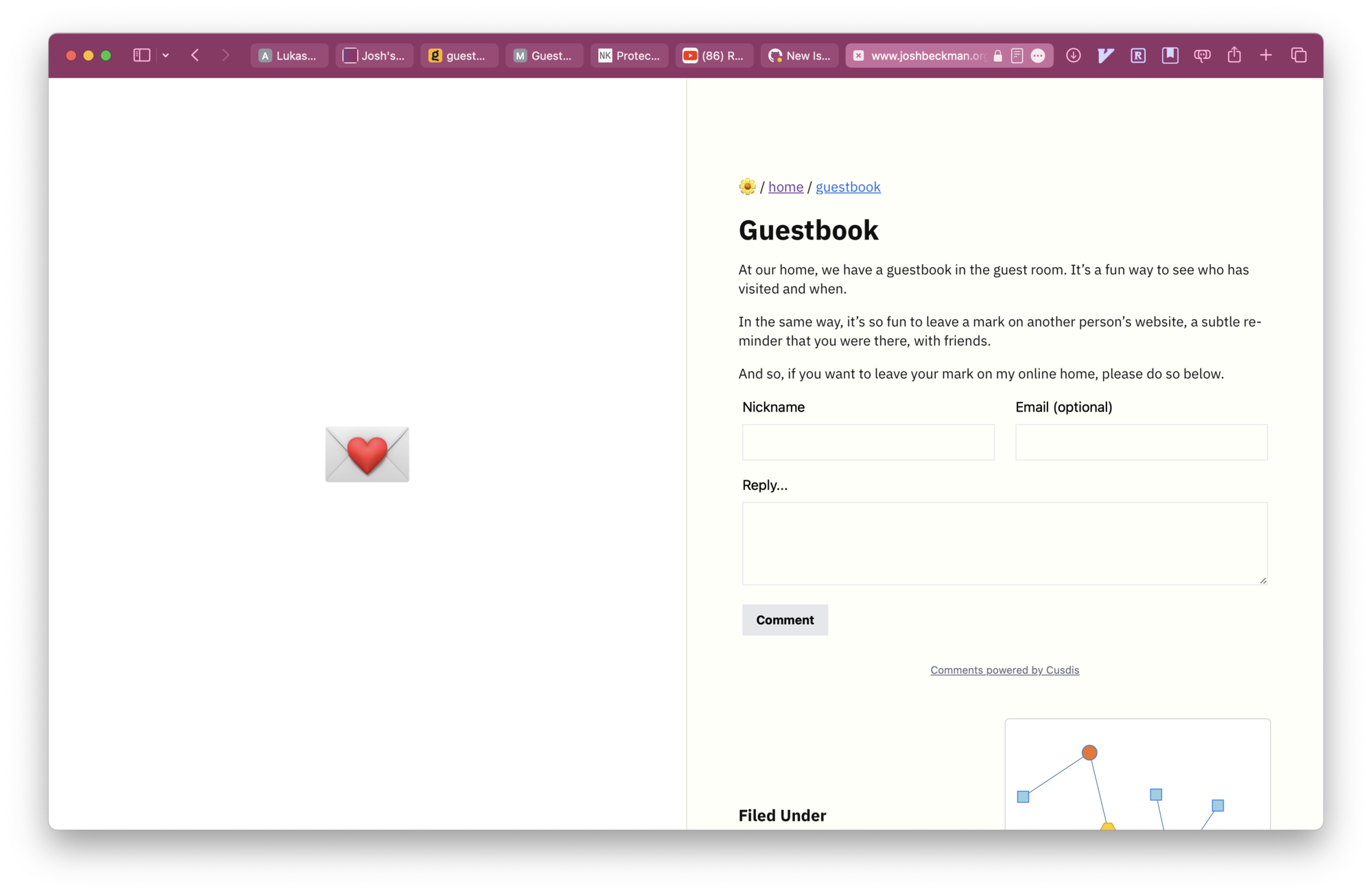Click the love letter envelope emoji
Image resolution: width=1372 pixels, height=894 pixels.
[367, 454]
